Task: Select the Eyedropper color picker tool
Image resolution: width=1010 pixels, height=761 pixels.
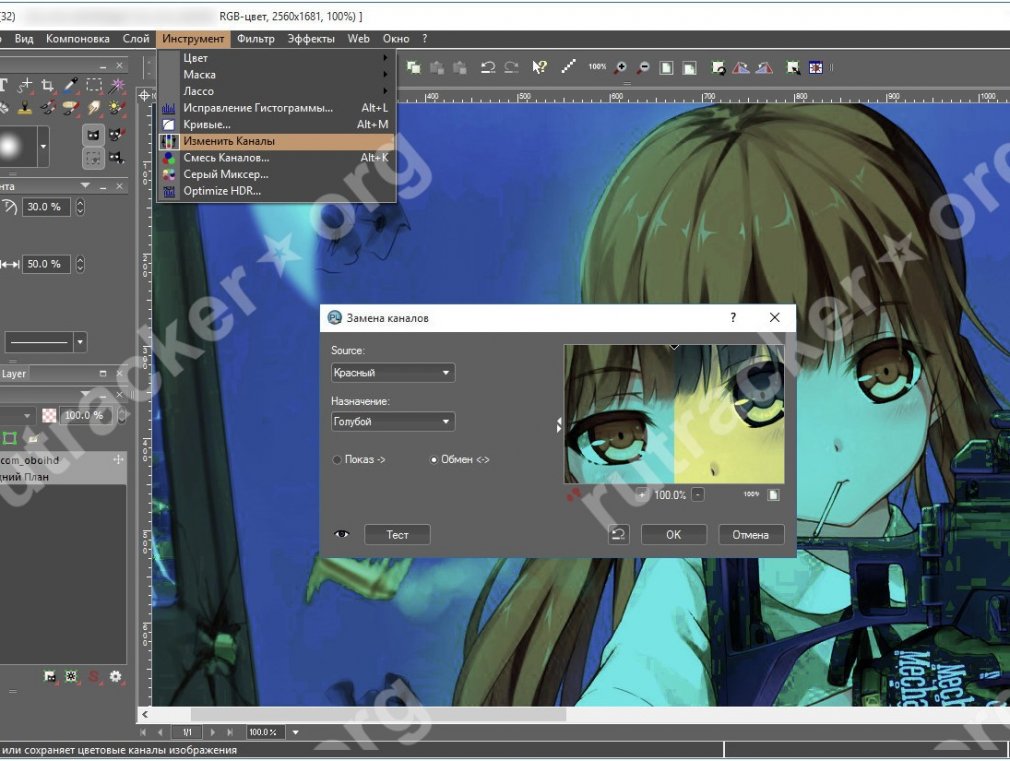Action: point(71,85)
